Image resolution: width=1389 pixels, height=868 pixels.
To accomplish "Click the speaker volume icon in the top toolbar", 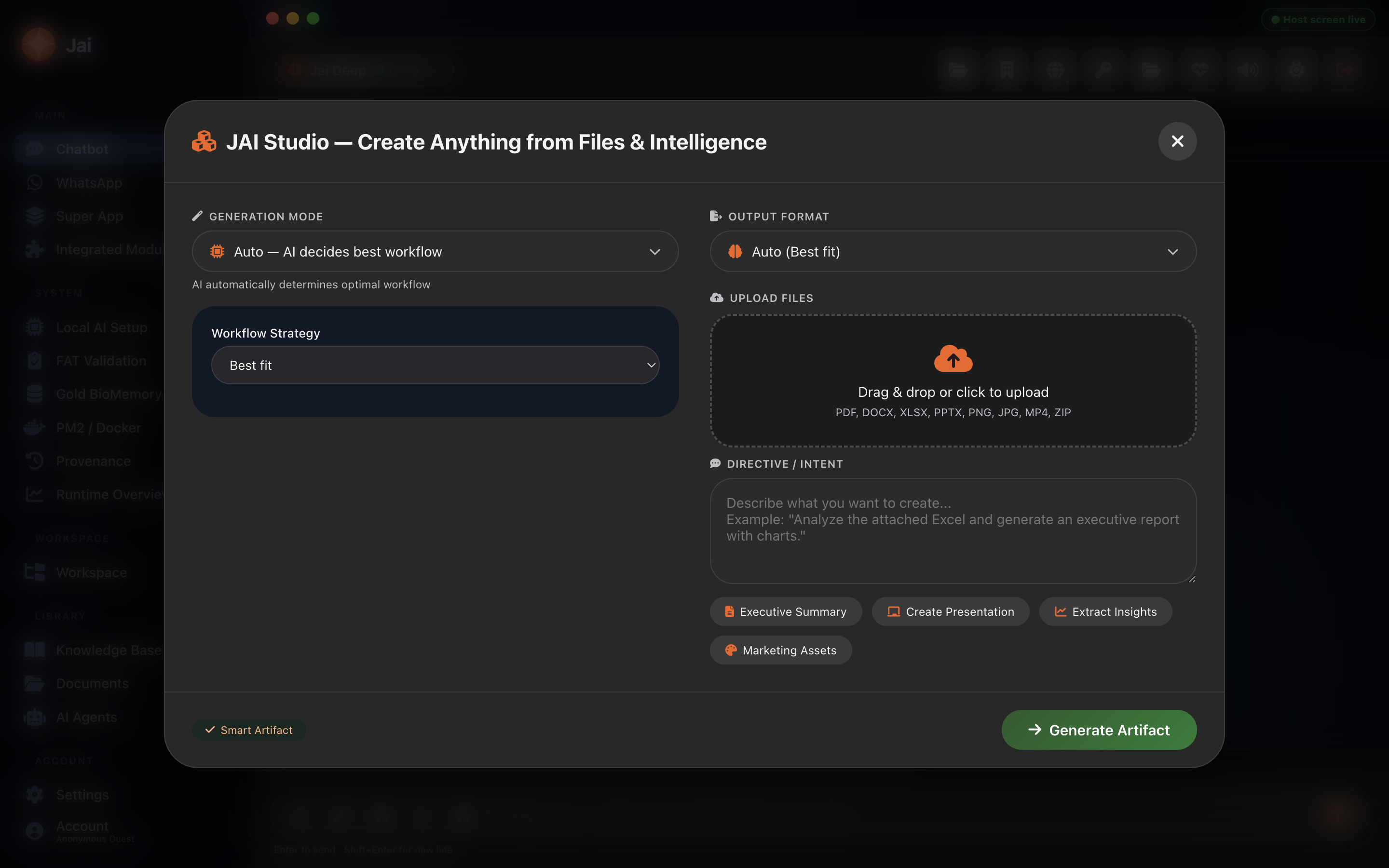I will tap(1248, 70).
